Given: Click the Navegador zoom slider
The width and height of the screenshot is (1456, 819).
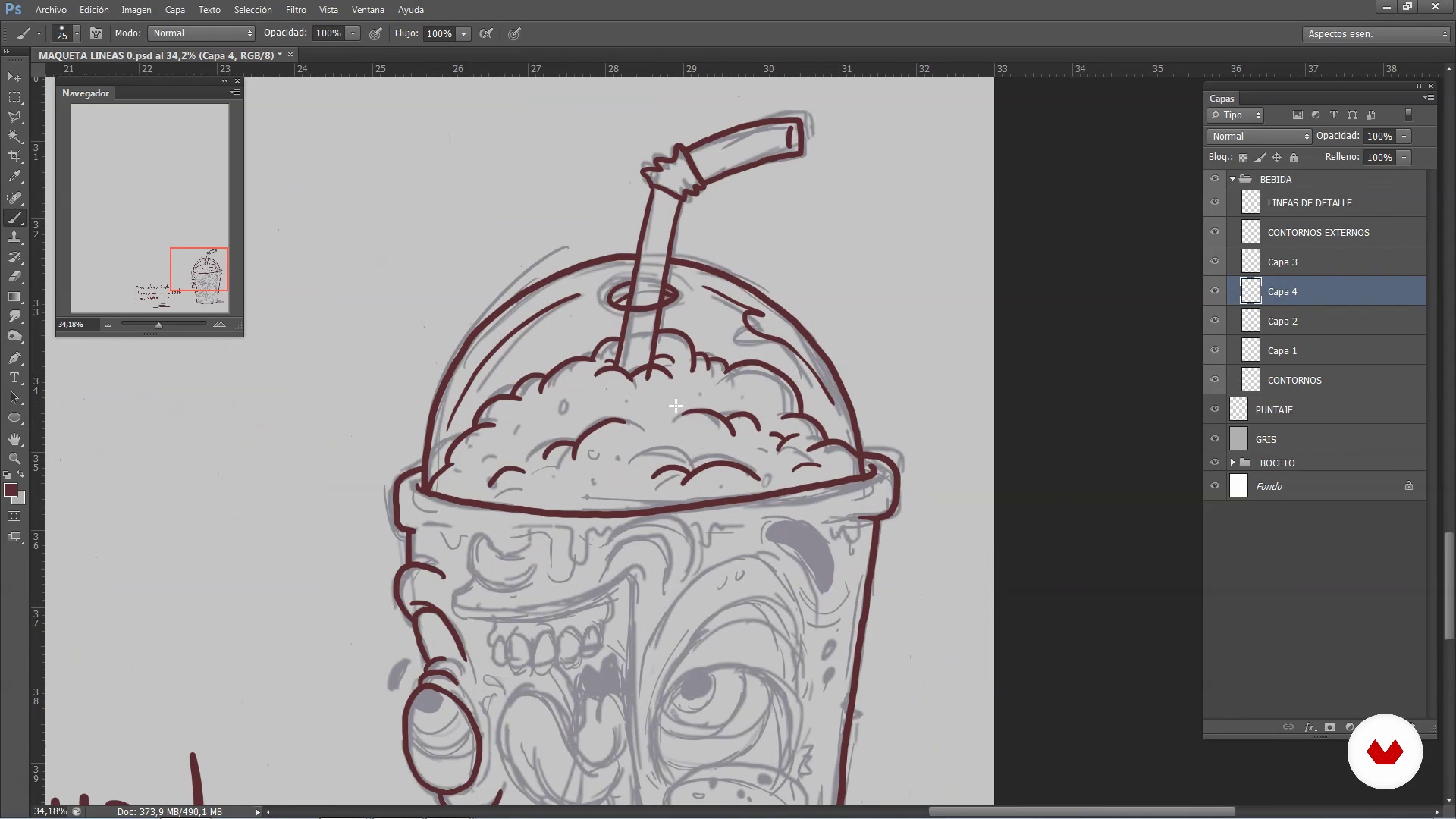Looking at the screenshot, I should point(163,325).
